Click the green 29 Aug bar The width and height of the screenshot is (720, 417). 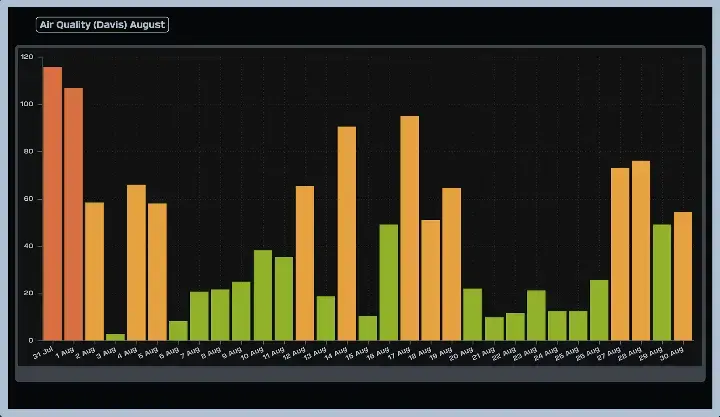tap(662, 282)
